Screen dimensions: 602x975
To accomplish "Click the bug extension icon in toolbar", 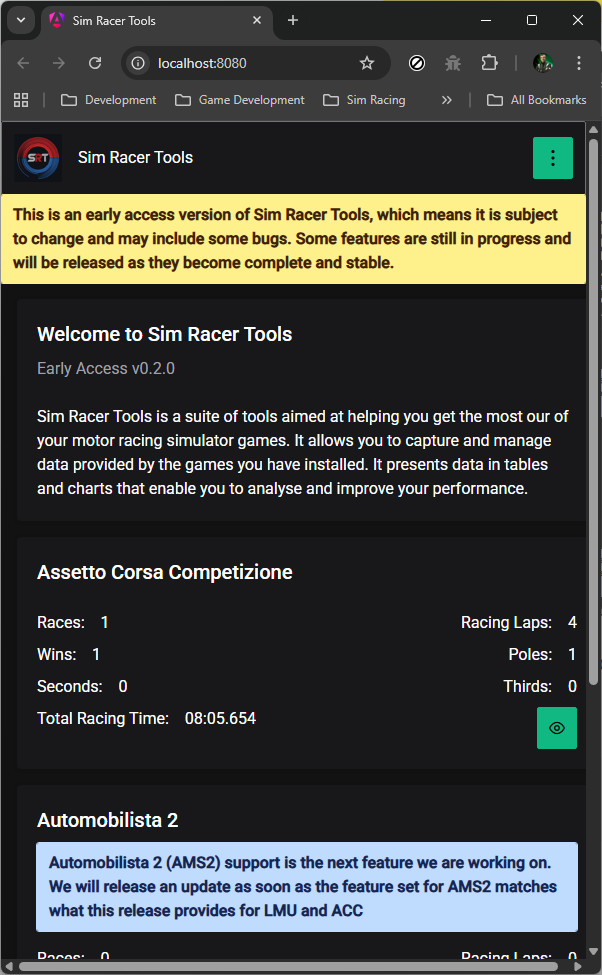I will [x=453, y=63].
